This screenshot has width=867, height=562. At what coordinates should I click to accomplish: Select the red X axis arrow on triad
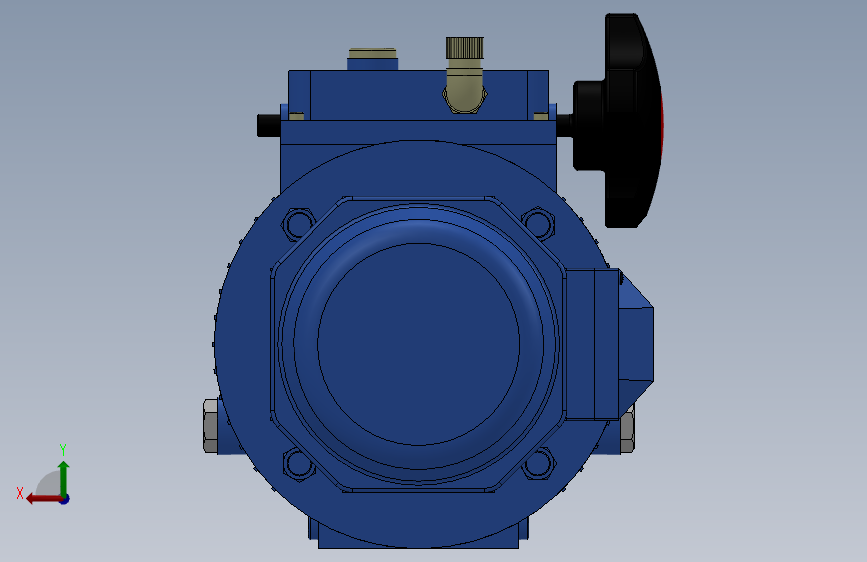(43, 499)
